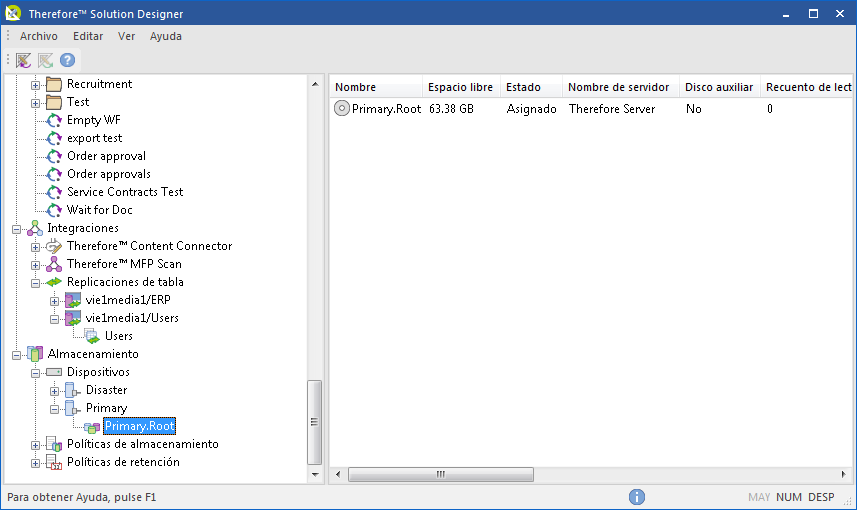Image resolution: width=858 pixels, height=511 pixels.
Task: Open the Archivo menu
Action: tap(38, 36)
